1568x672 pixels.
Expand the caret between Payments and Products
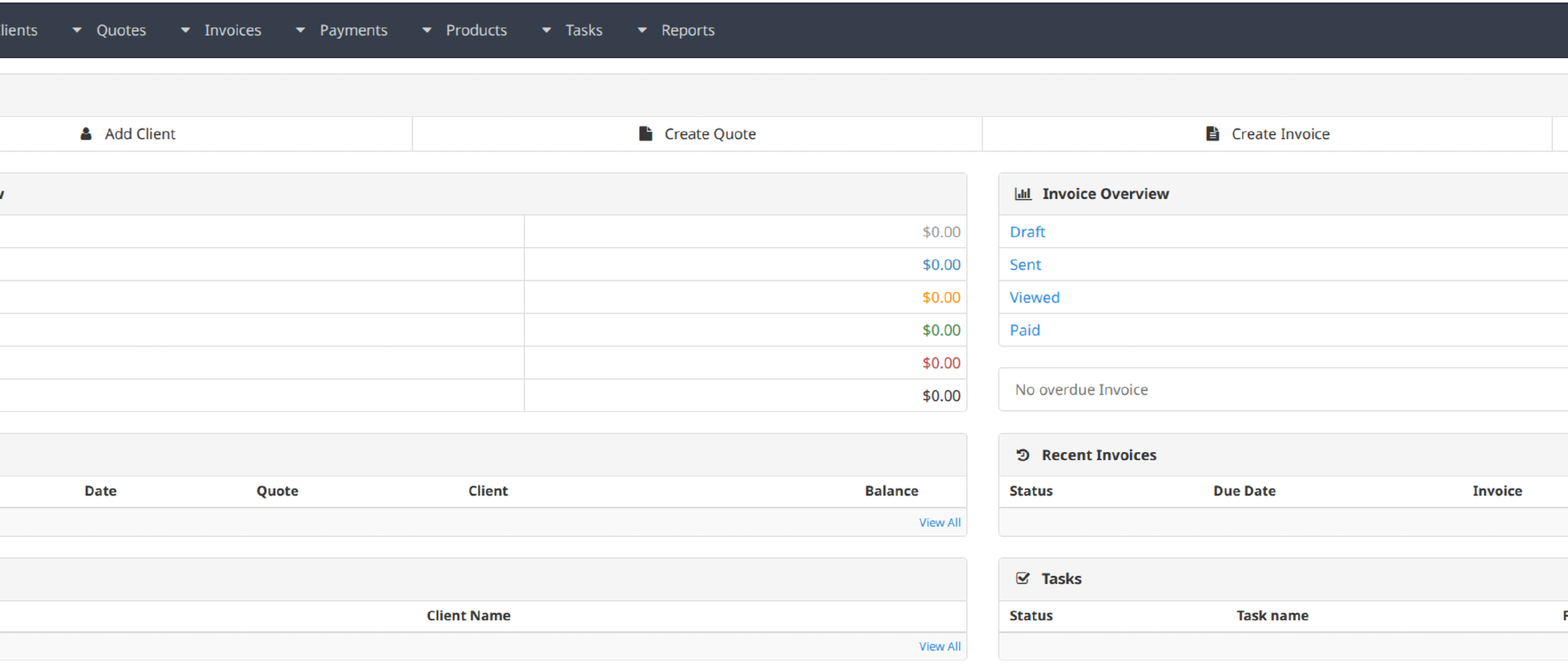pyautogui.click(x=427, y=30)
